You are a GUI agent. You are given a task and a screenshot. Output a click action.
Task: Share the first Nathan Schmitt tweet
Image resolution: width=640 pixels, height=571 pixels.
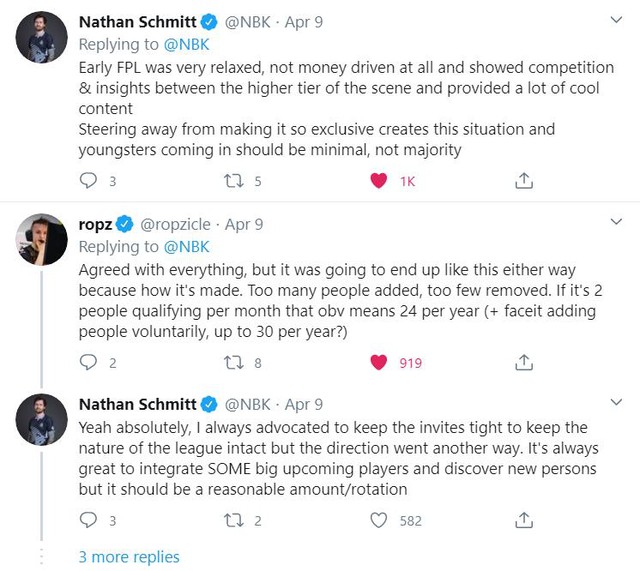(x=523, y=181)
